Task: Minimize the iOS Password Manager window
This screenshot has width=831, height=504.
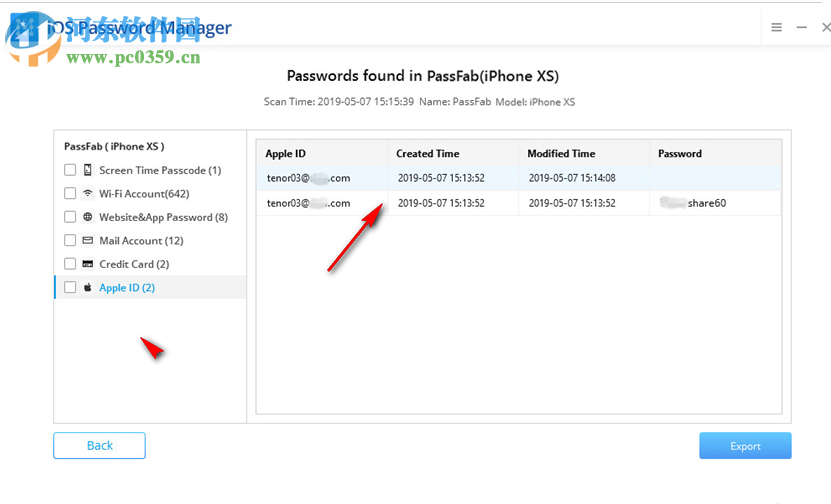Action: pos(802,27)
